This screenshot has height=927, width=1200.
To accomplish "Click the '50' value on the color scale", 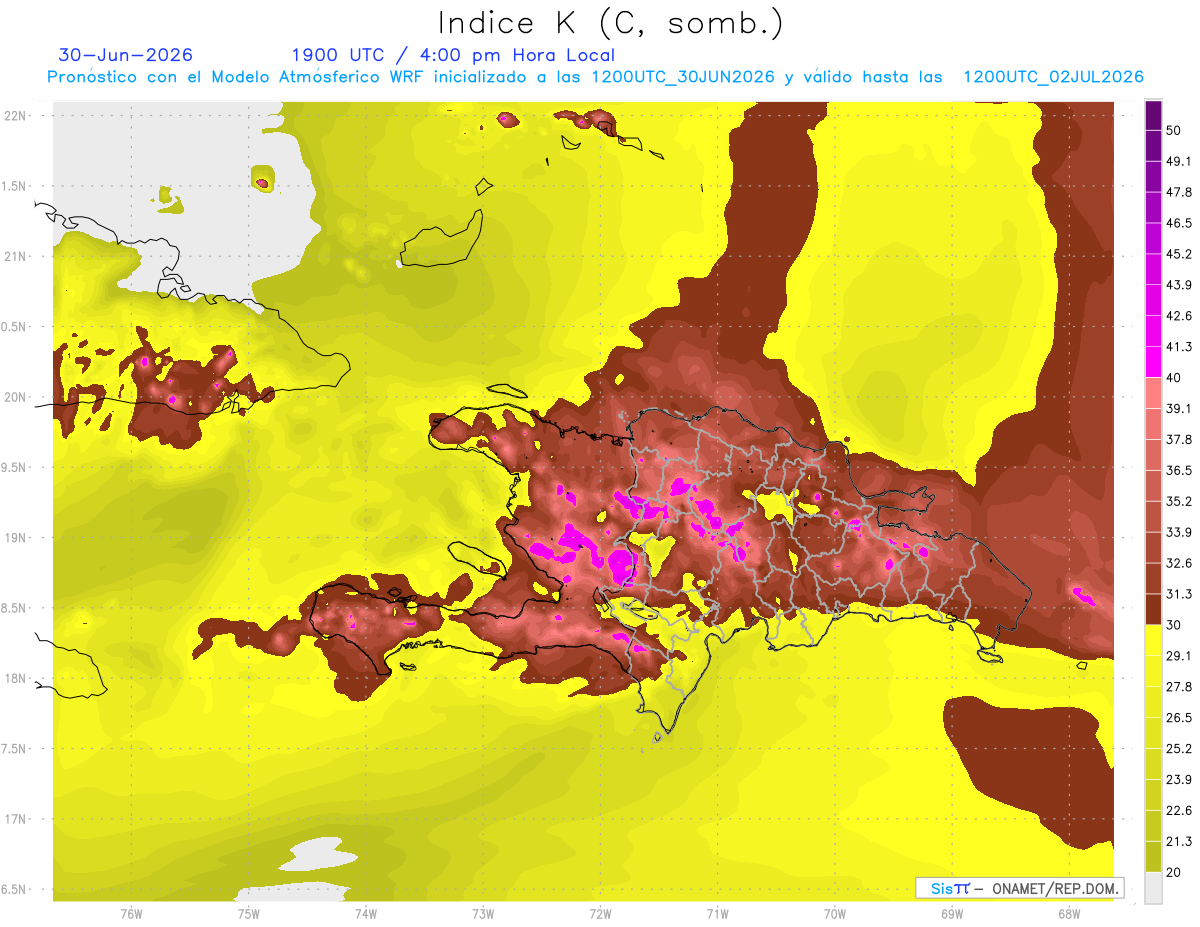I will (1174, 130).
